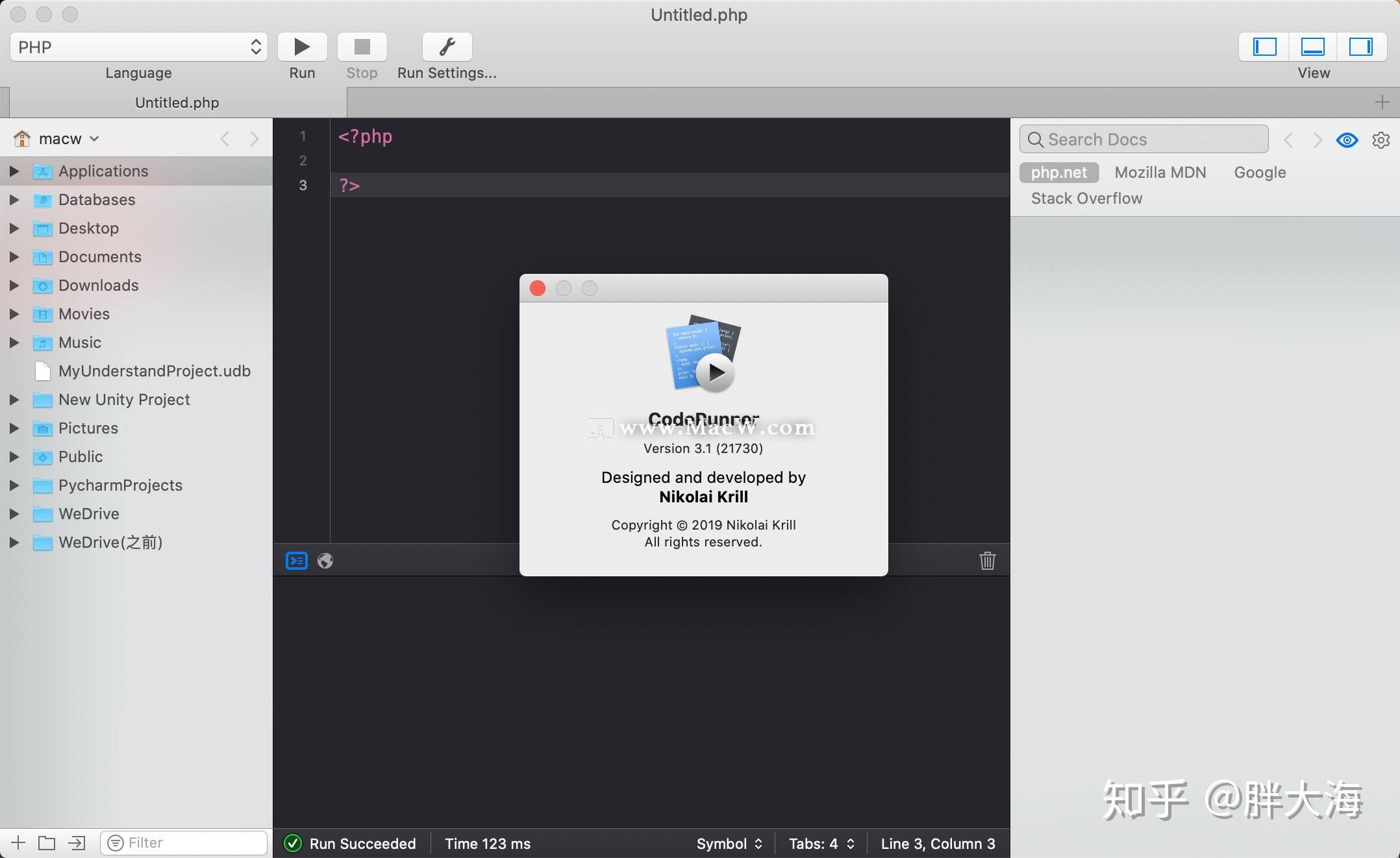Toggle the left sidebar view
The width and height of the screenshot is (1400, 858).
click(1264, 47)
